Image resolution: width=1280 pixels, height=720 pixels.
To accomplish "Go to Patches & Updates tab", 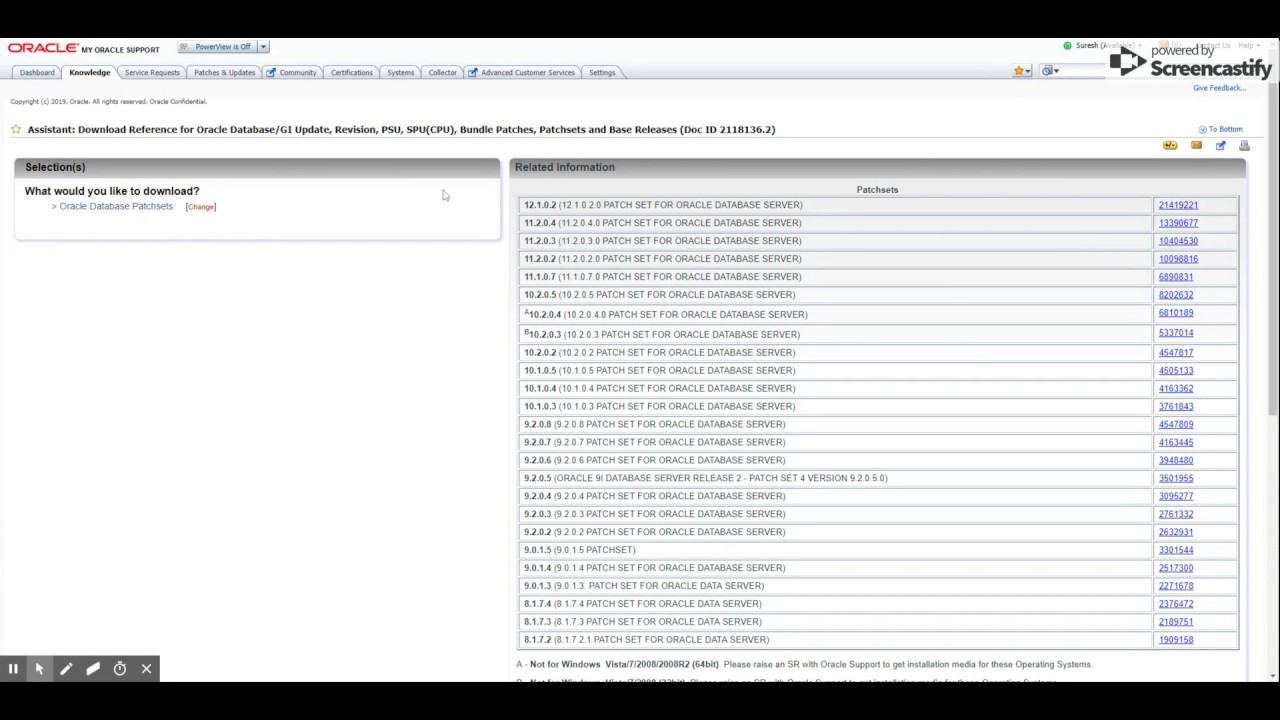I will (224, 72).
